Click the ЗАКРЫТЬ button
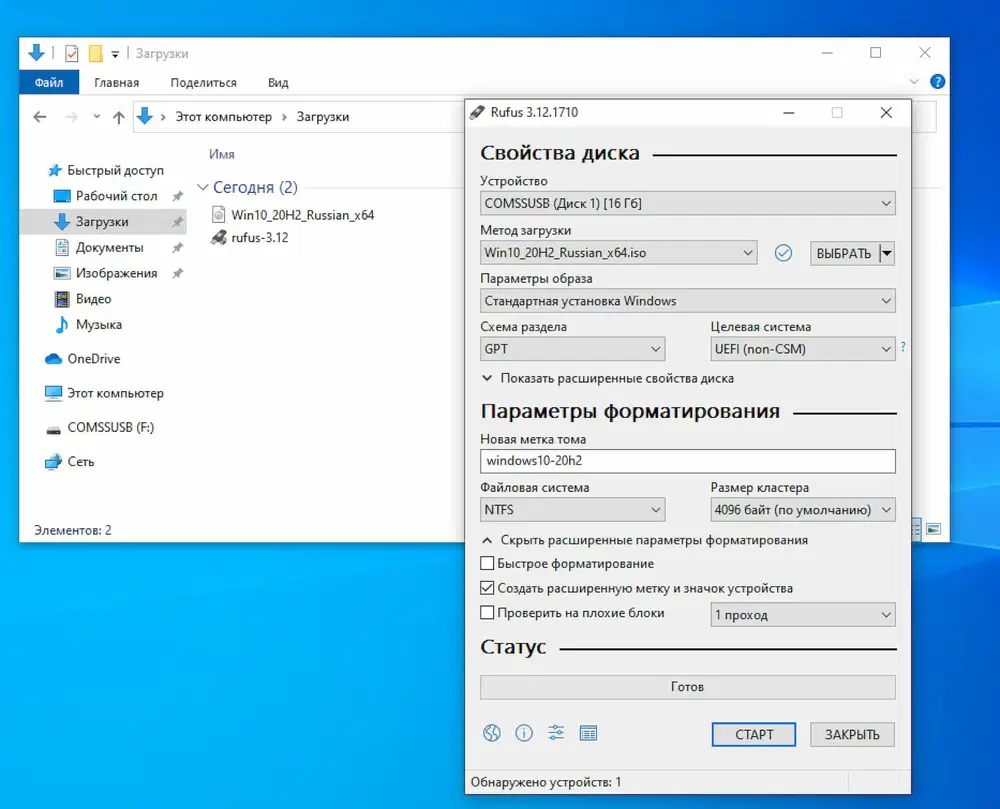 tap(852, 734)
